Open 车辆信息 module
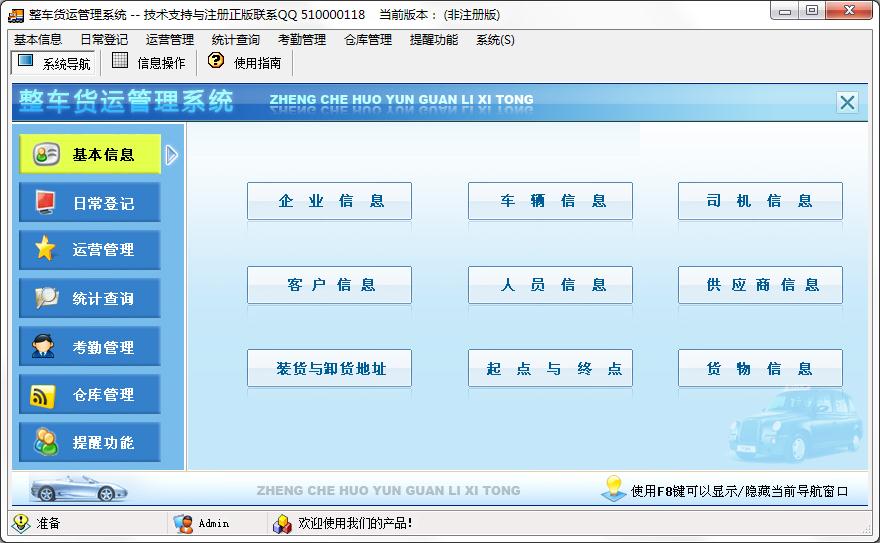 pos(551,201)
